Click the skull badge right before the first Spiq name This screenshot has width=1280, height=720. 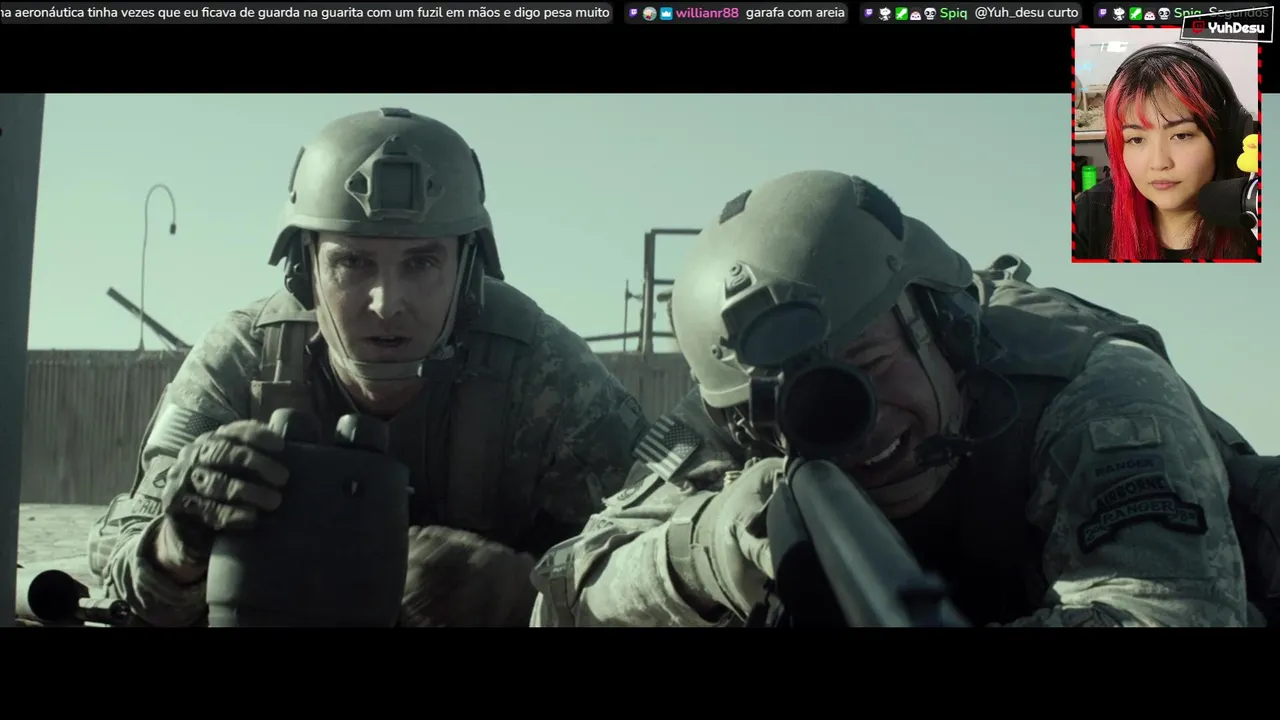930,13
